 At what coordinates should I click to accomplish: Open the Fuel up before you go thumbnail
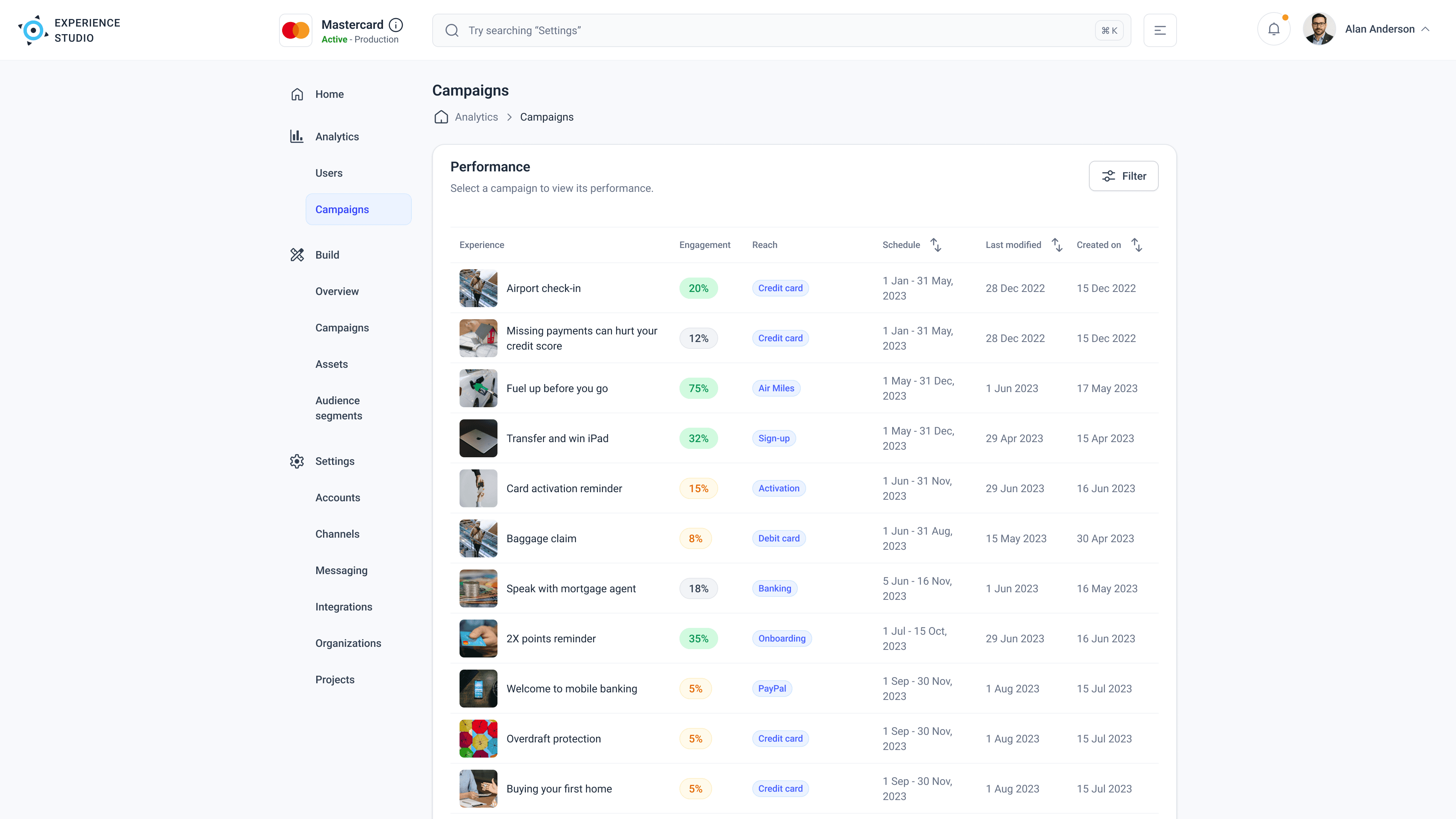(478, 388)
